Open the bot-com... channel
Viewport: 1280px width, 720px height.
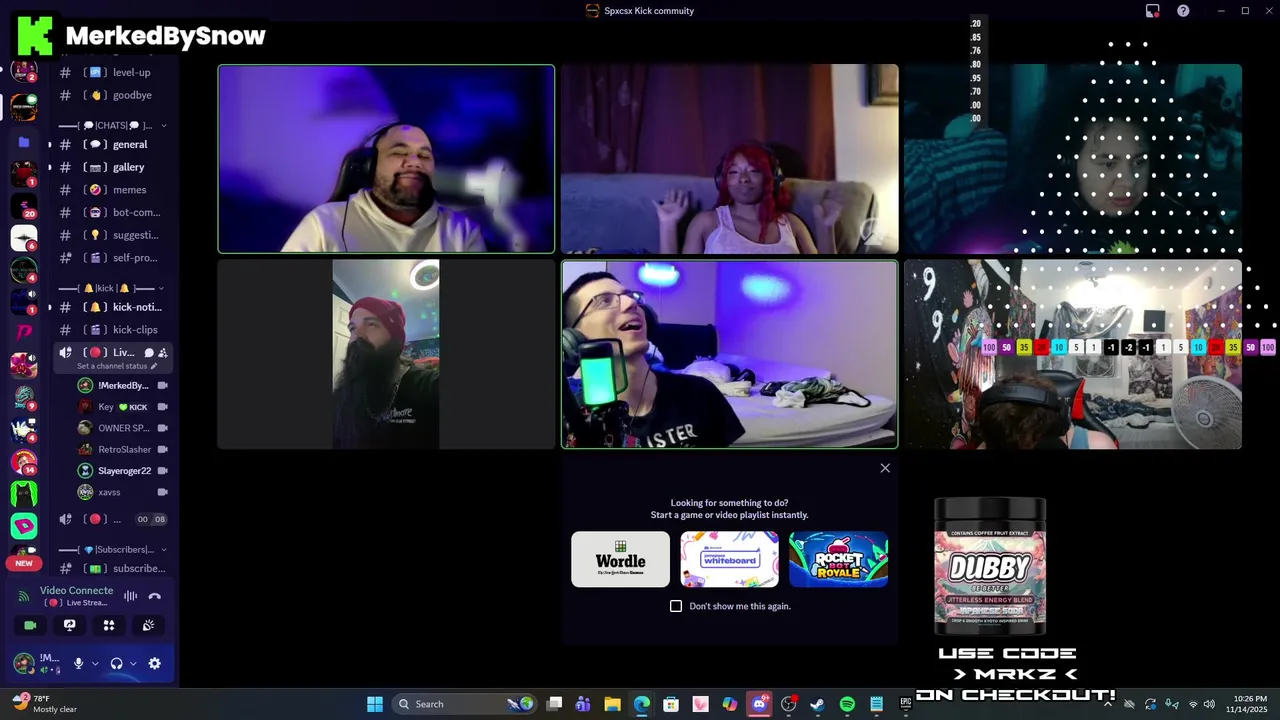[x=113, y=212]
